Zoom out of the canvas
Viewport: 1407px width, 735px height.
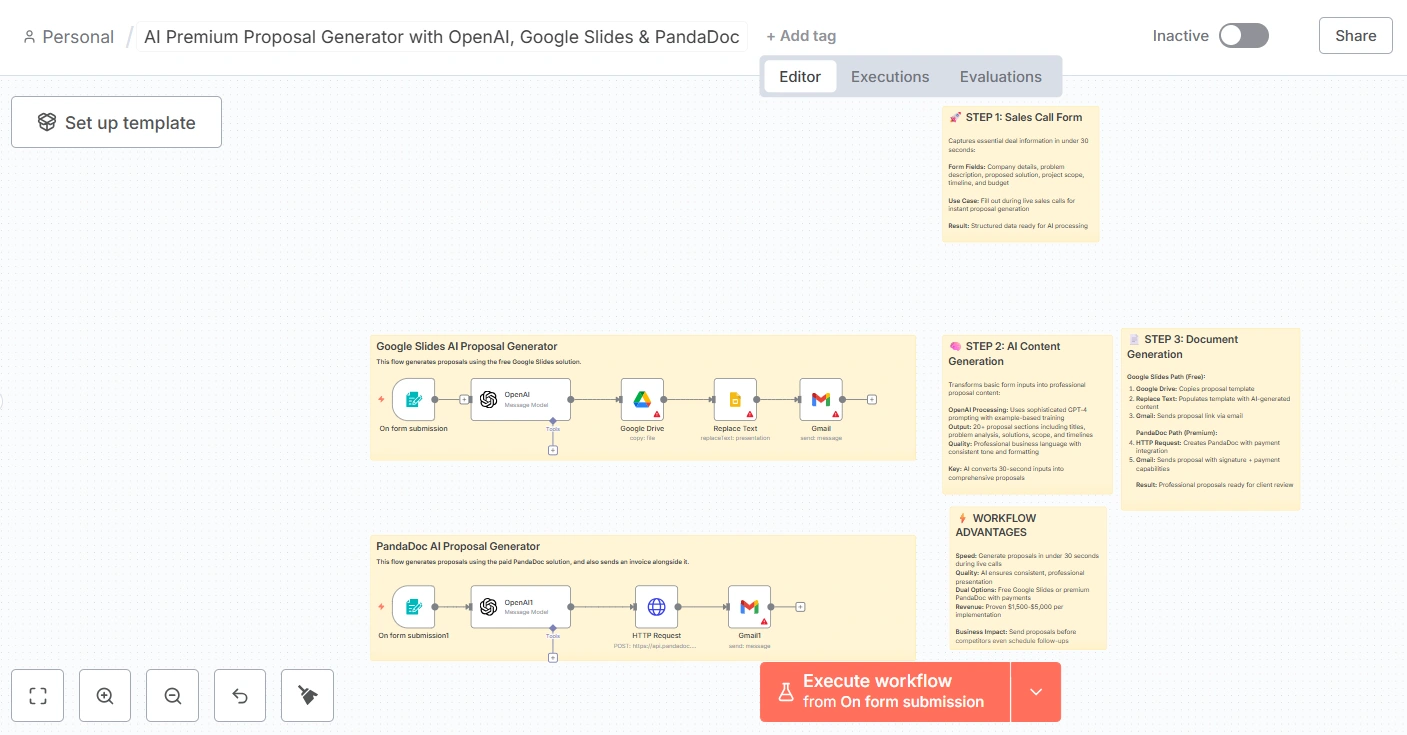[x=172, y=696]
